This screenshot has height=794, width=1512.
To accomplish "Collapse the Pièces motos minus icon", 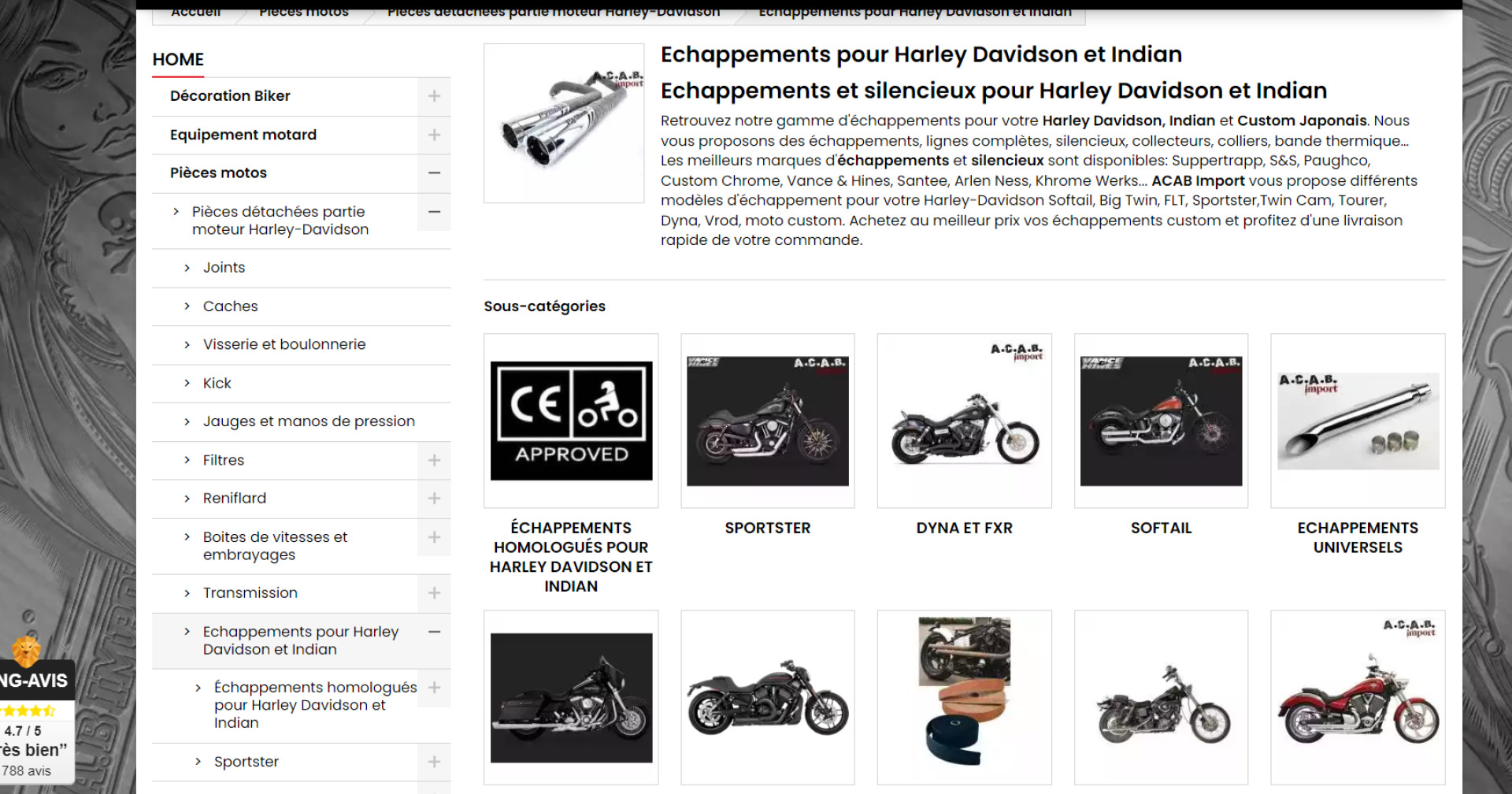I will pyautogui.click(x=434, y=173).
